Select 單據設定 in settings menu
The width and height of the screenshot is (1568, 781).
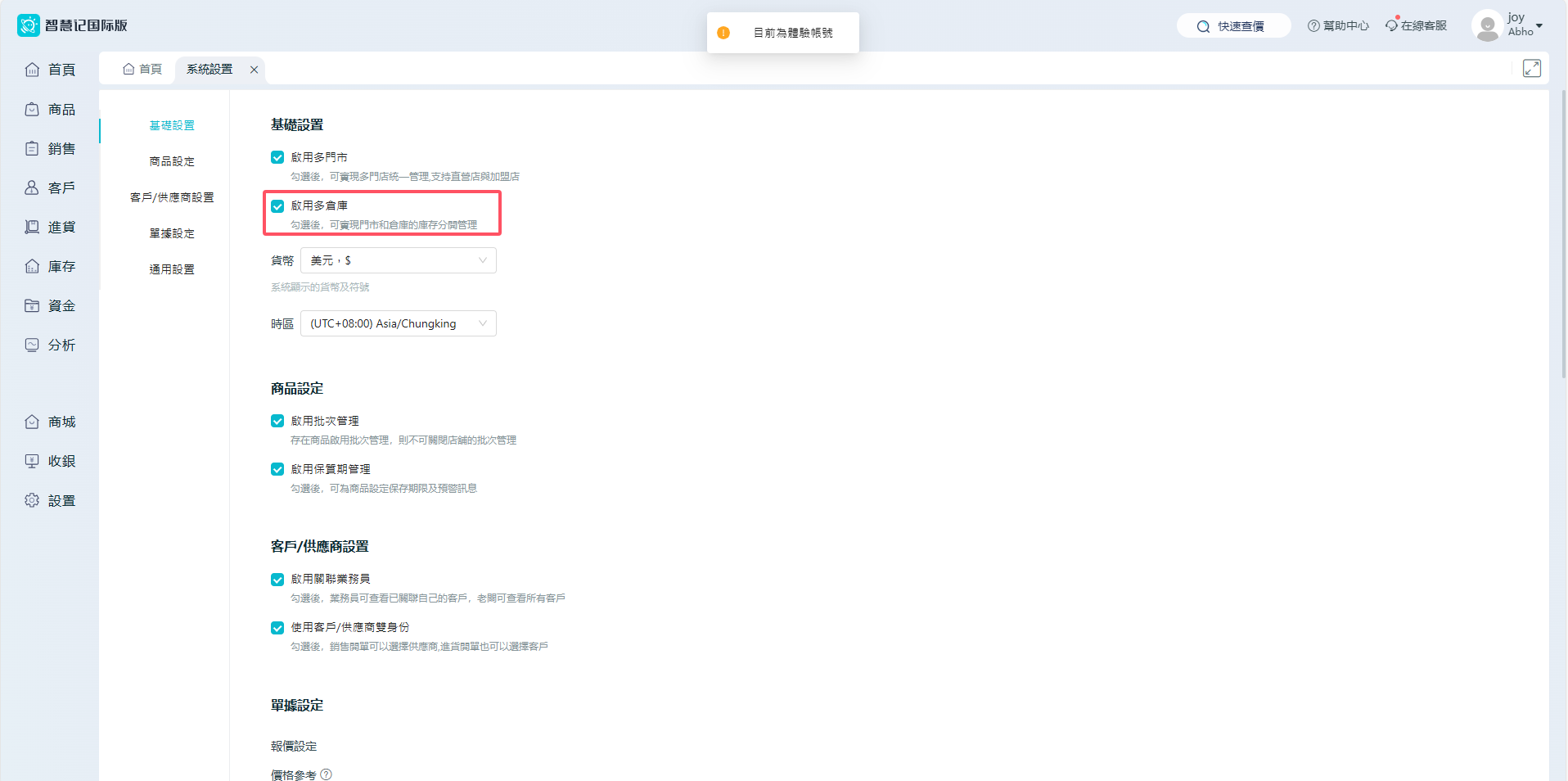(172, 233)
